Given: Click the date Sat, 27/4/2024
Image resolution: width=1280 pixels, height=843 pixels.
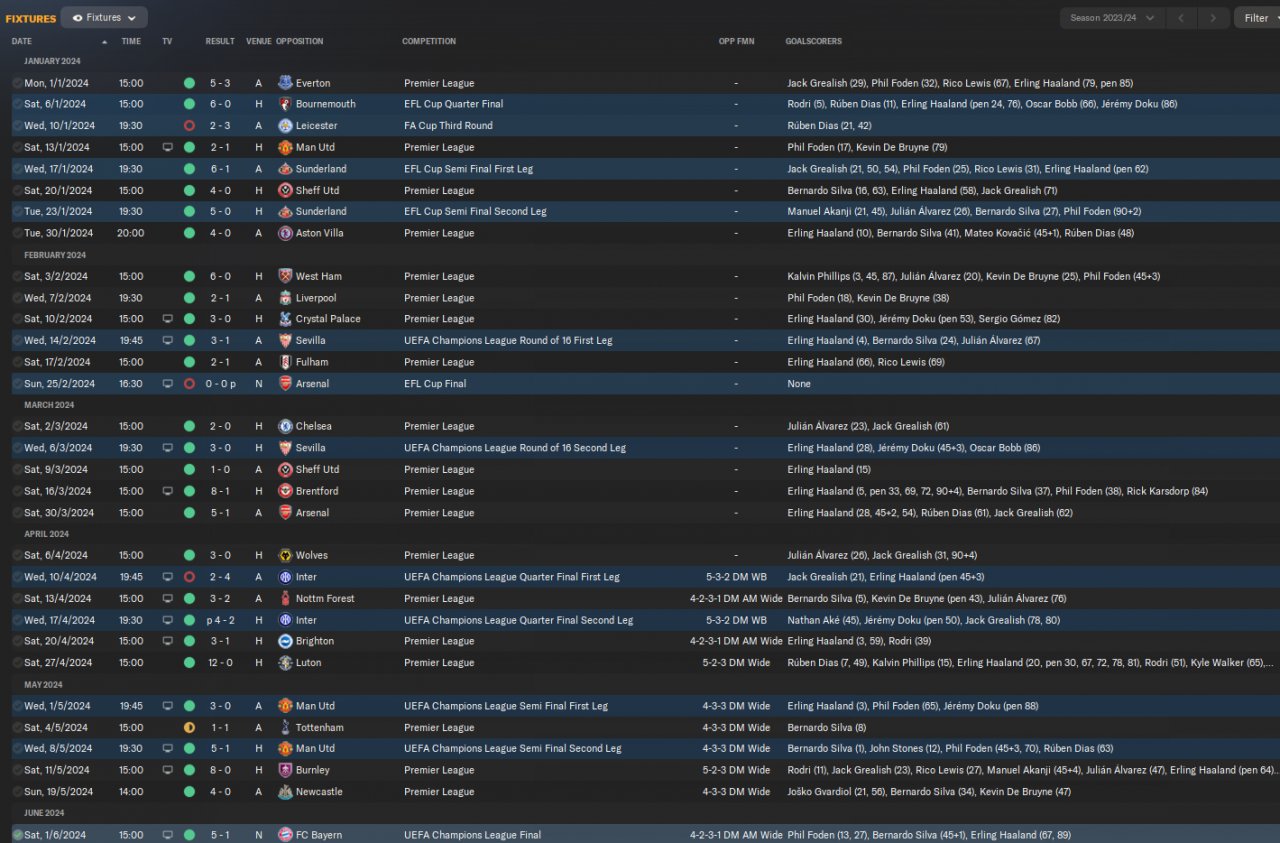Looking at the screenshot, I should [x=58, y=663].
